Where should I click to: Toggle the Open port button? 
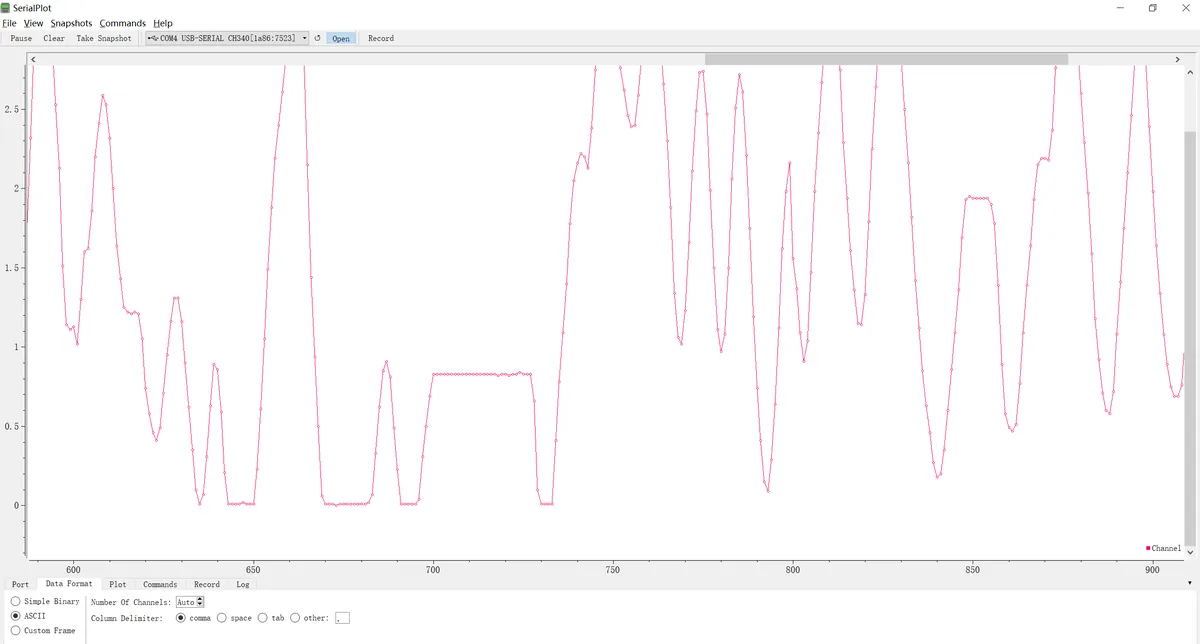point(341,38)
